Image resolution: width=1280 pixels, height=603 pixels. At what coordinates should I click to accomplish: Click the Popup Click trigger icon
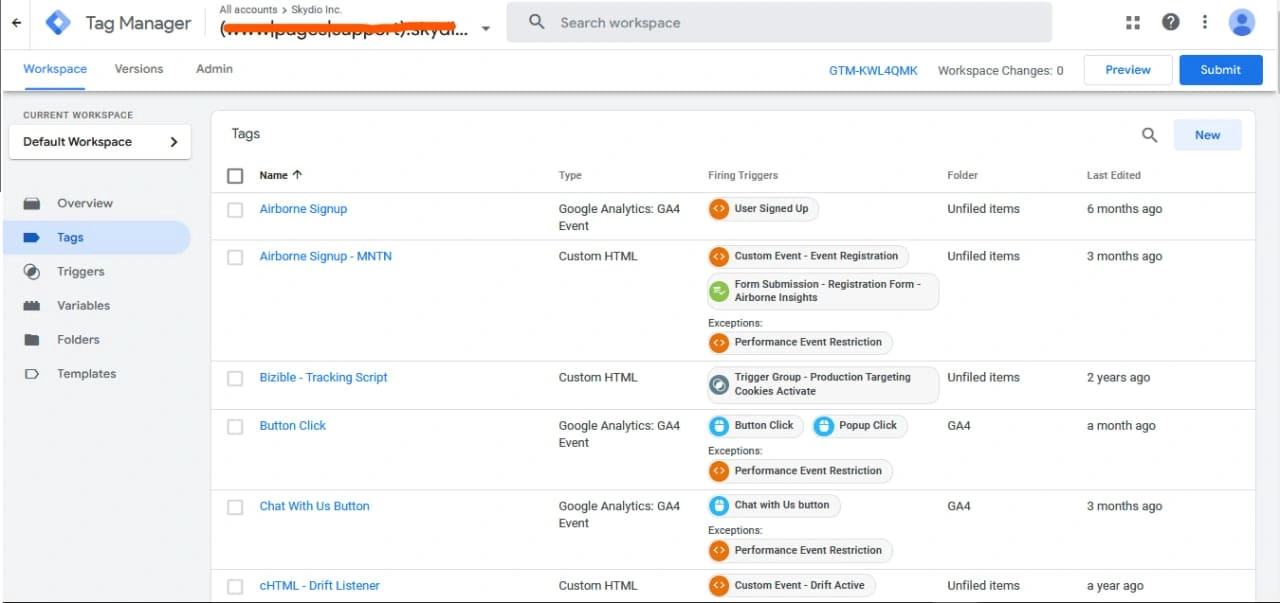[x=823, y=426]
